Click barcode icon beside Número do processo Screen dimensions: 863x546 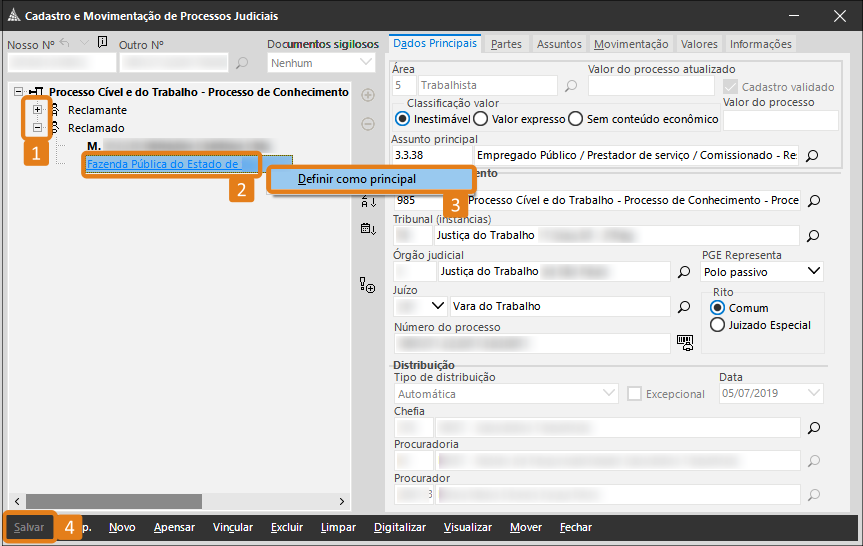pos(684,342)
